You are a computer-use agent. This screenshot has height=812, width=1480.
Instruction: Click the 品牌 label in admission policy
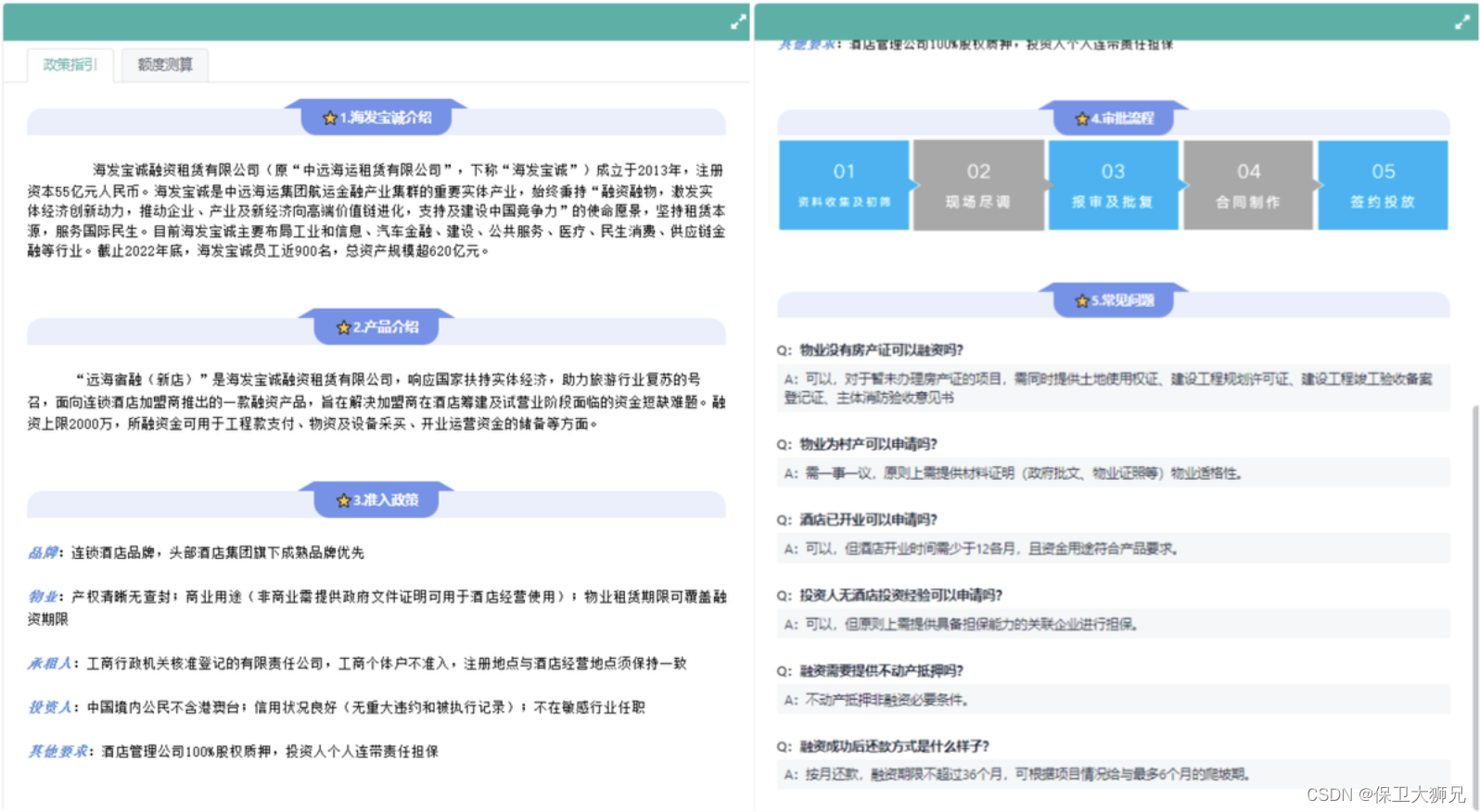click(x=43, y=552)
